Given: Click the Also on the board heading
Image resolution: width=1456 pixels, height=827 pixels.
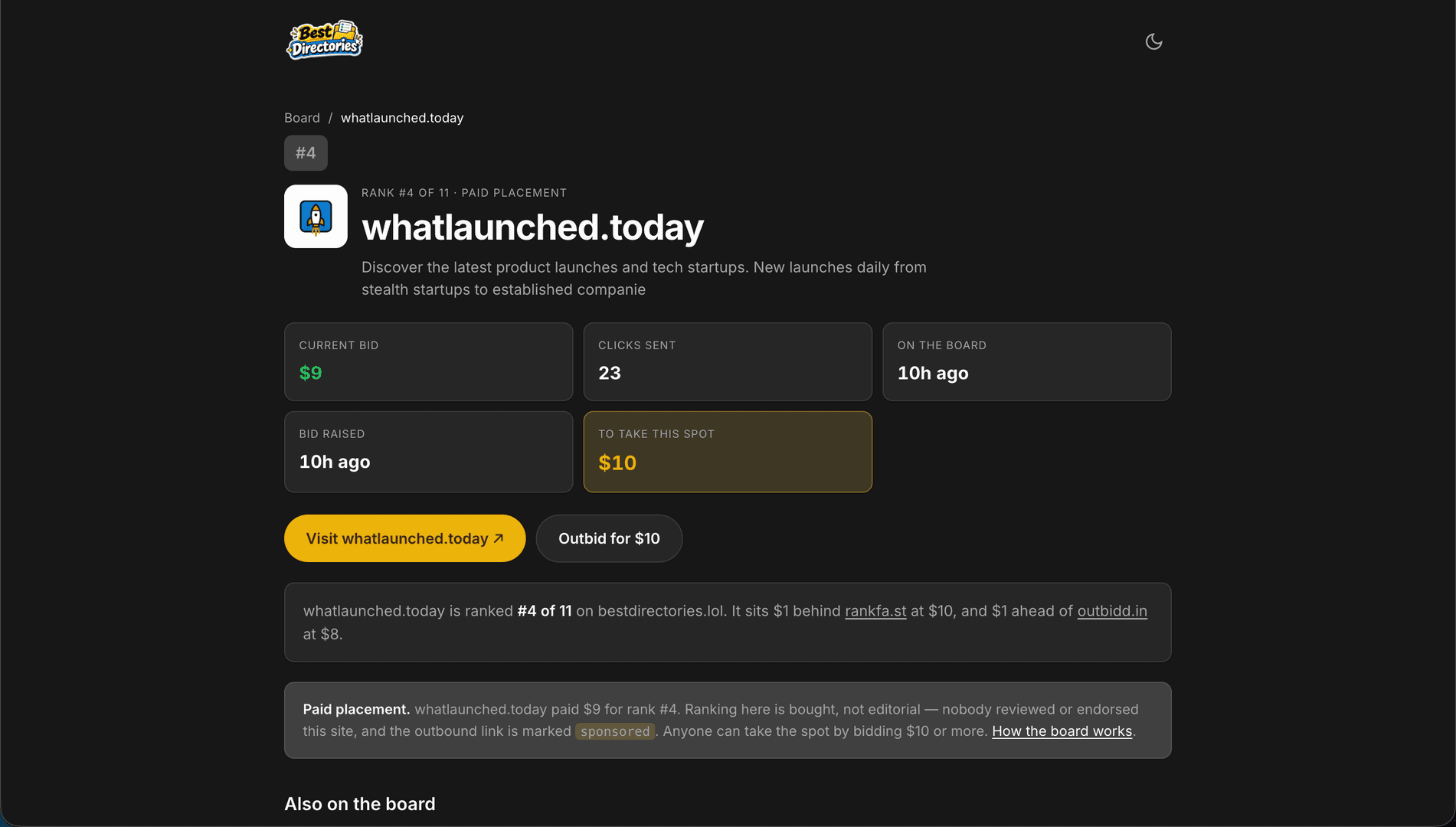Looking at the screenshot, I should [x=360, y=804].
